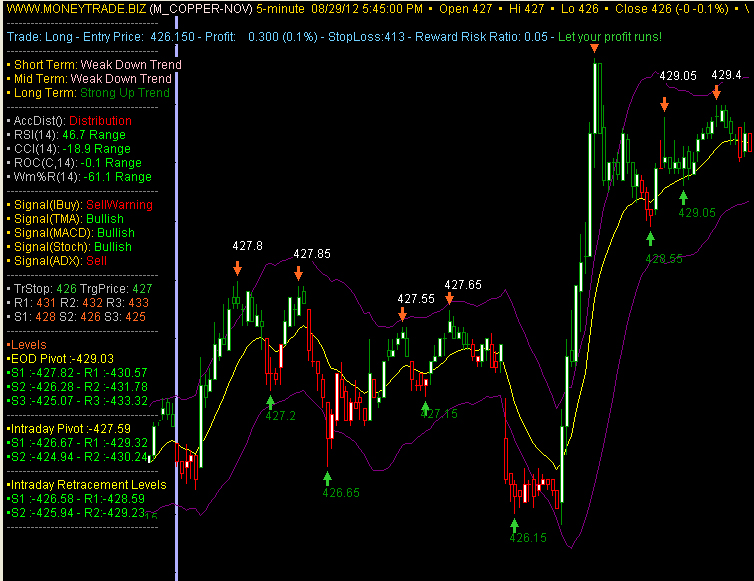Click the white 427.65 price label
Image resolution: width=754 pixels, height=581 pixels.
(463, 285)
